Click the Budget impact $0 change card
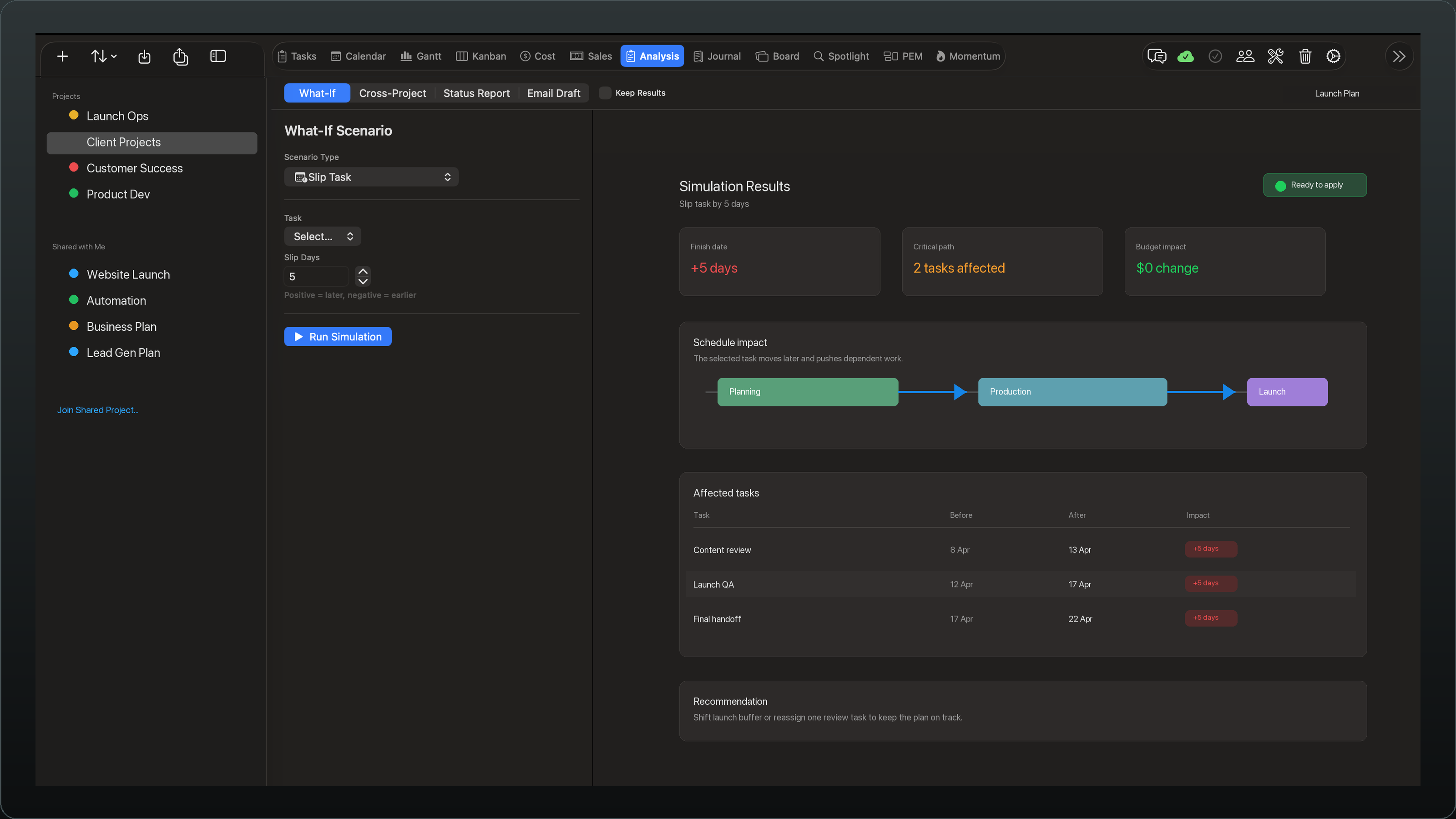The width and height of the screenshot is (1456, 819). [x=1225, y=262]
